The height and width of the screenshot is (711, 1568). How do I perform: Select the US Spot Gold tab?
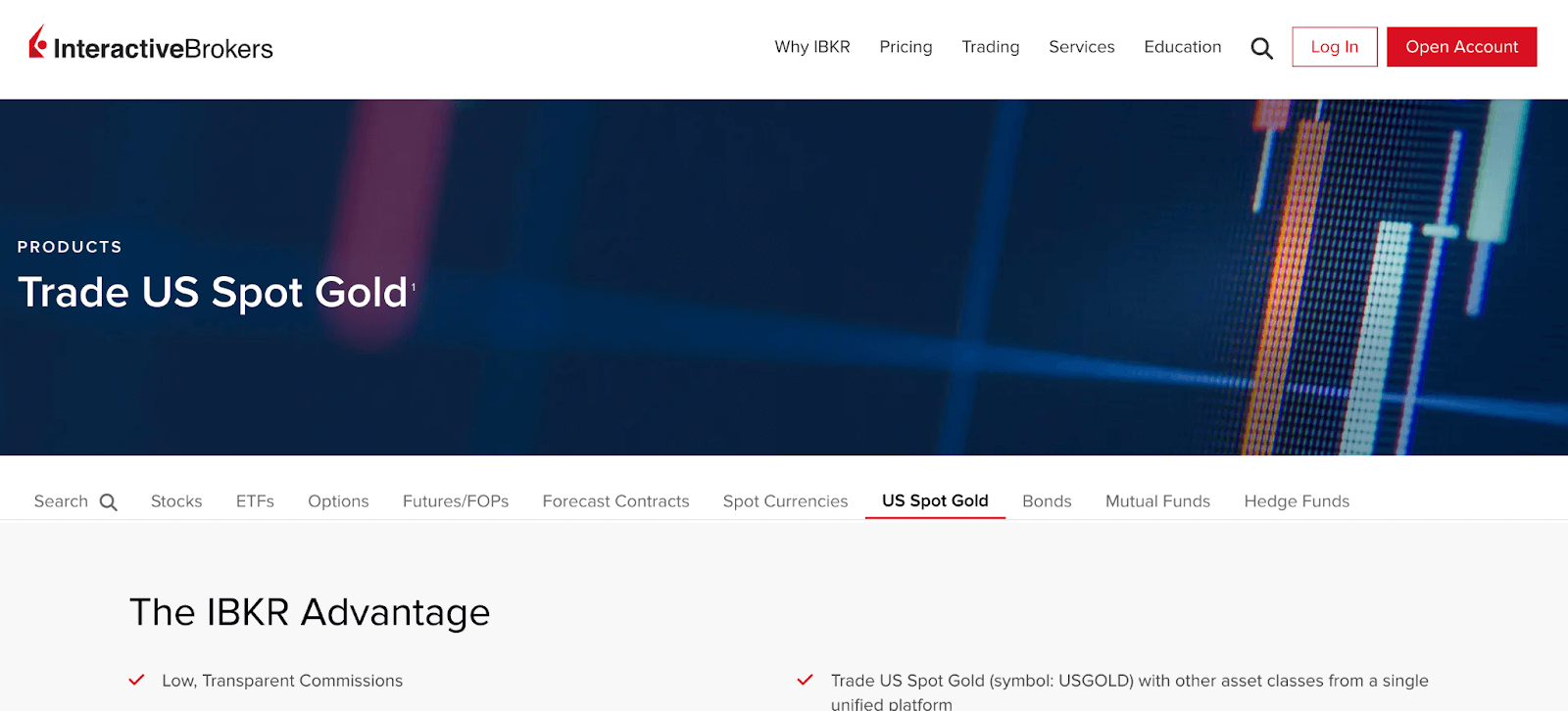[x=935, y=500]
